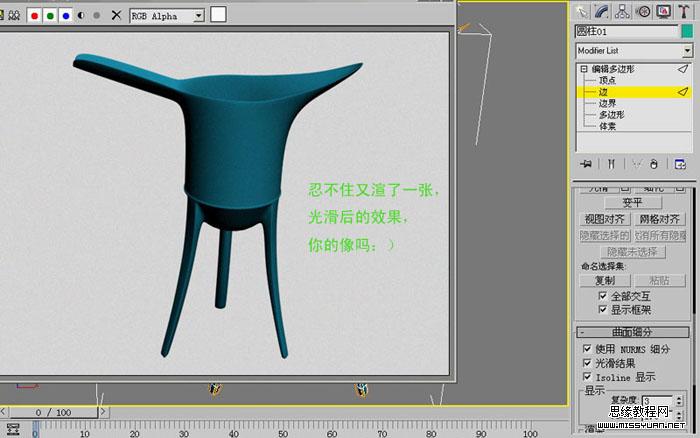Open the mini curve editor icon
Image resolution: width=700 pixels, height=438 pixels.
13,430
